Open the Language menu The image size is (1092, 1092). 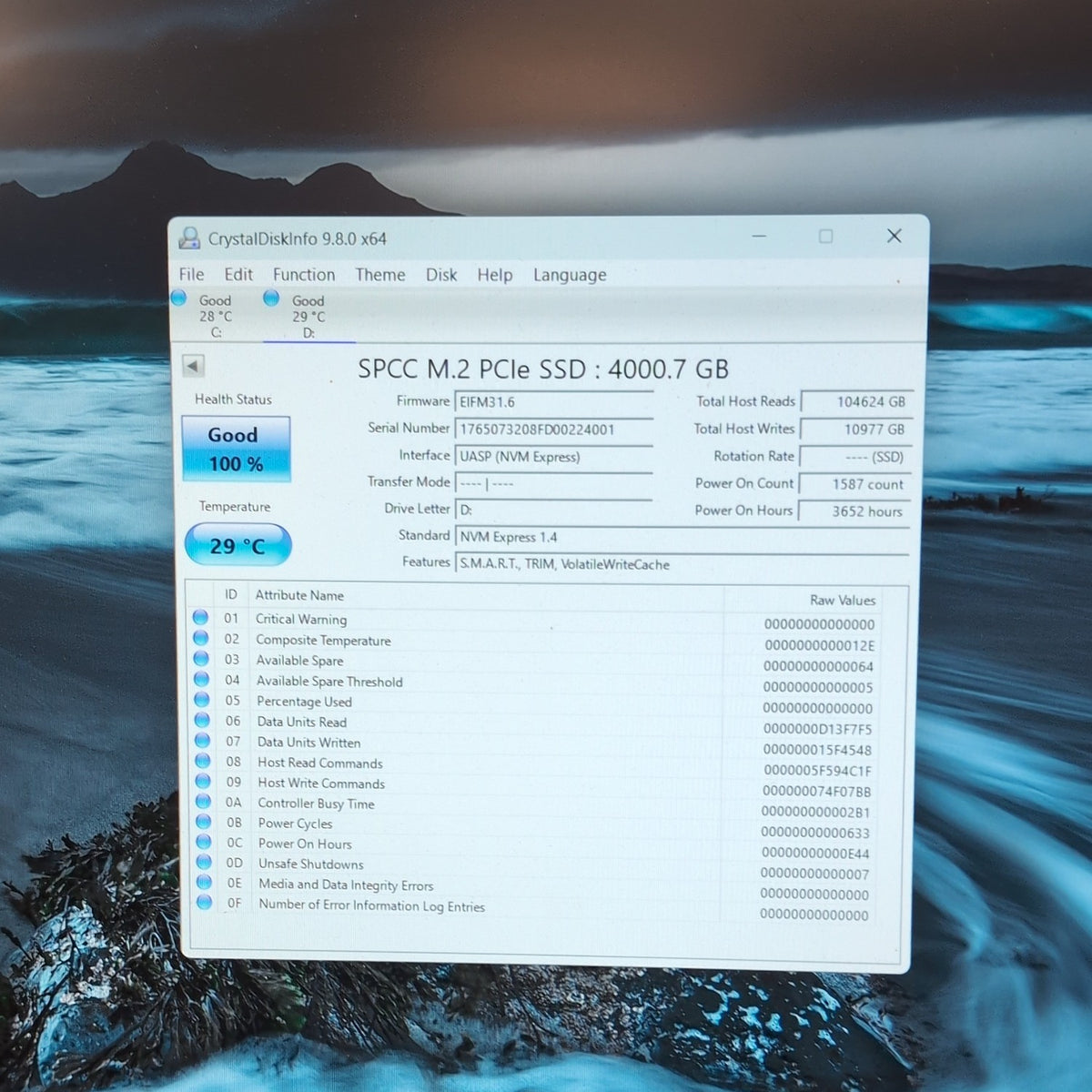pyautogui.click(x=570, y=275)
